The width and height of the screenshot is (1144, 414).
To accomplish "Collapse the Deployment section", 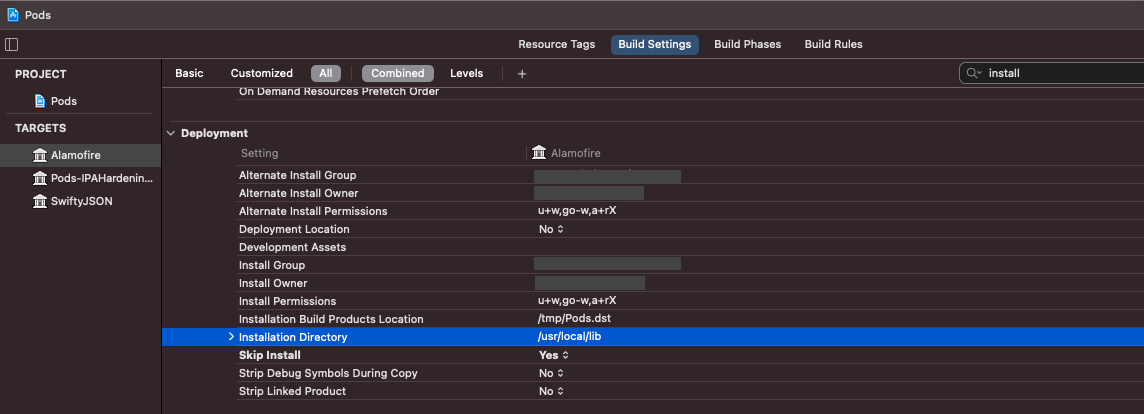I will (171, 133).
